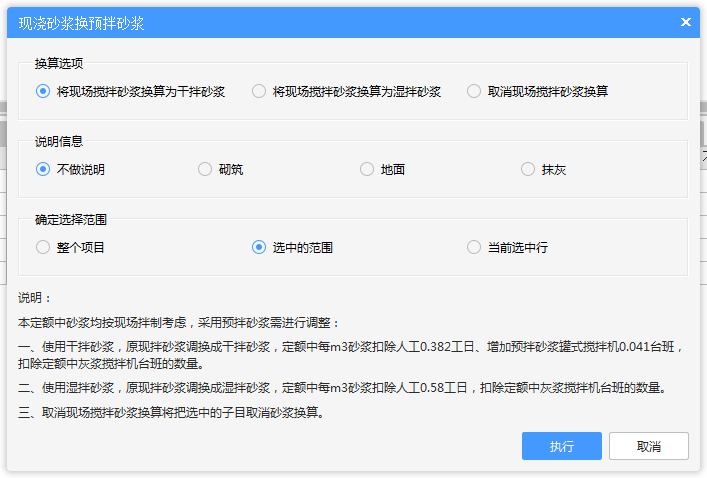Viewport: 707px width, 478px height.
Task: Click the 换算选项 group label
Action: (59, 64)
